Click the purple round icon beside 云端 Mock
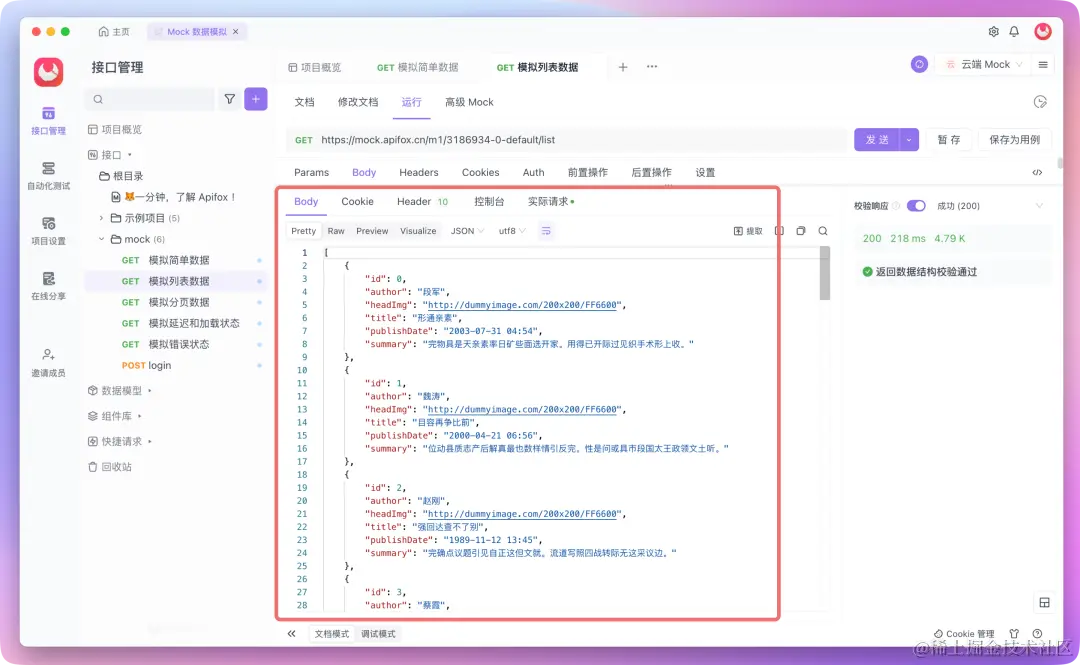 pyautogui.click(x=919, y=64)
